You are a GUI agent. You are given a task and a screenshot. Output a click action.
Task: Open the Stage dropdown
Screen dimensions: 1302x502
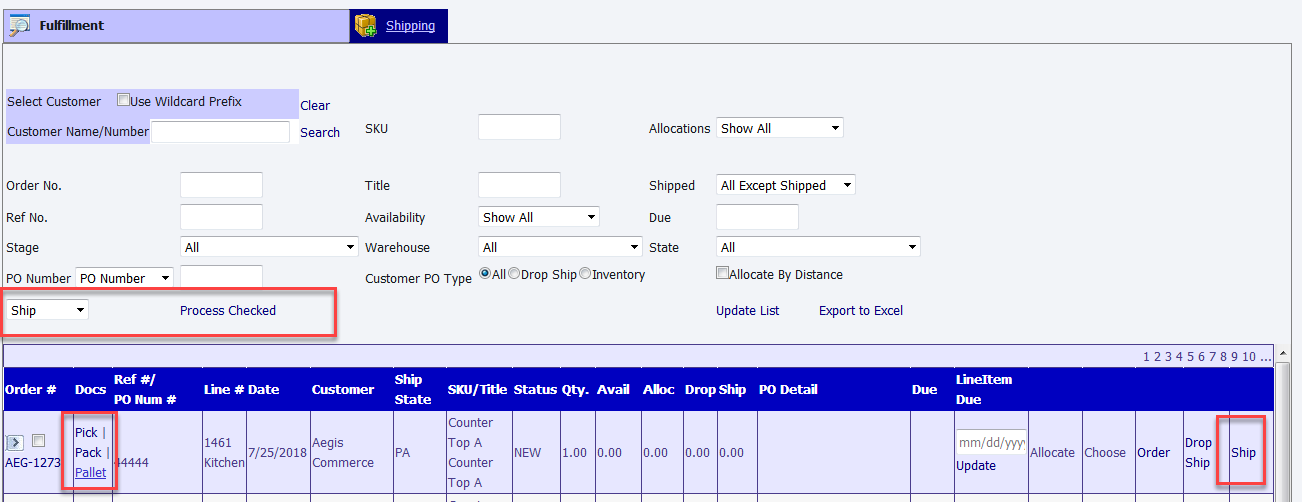269,247
